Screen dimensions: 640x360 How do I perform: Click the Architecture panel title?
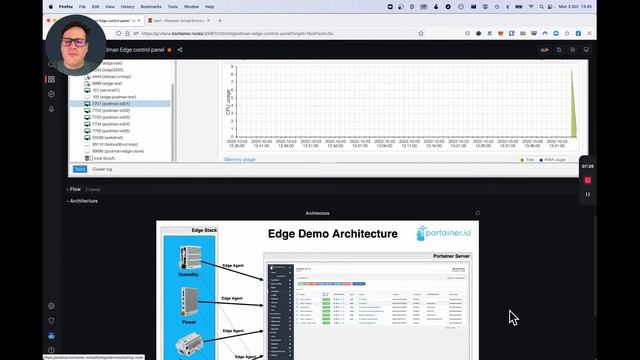318,213
